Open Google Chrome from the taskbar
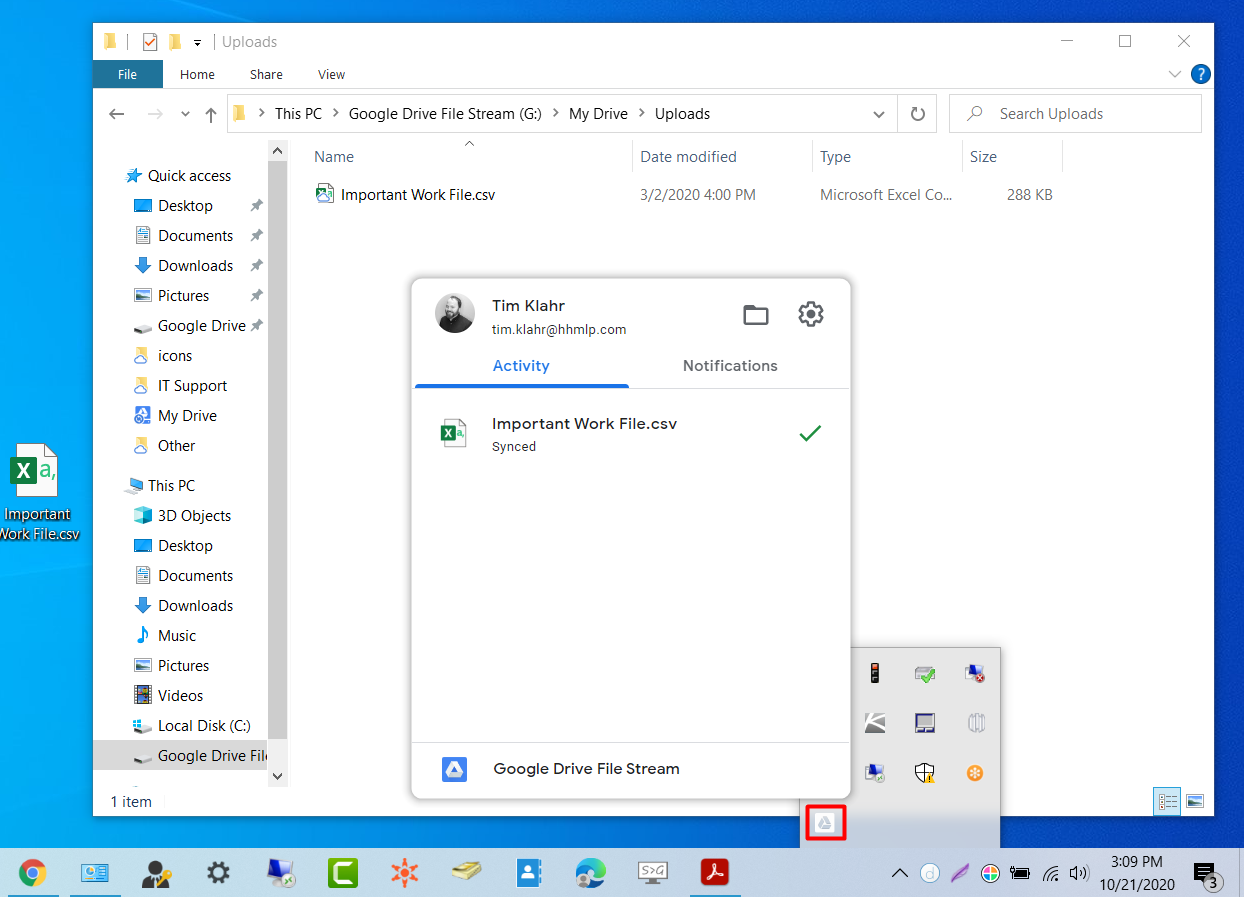 tap(32, 873)
